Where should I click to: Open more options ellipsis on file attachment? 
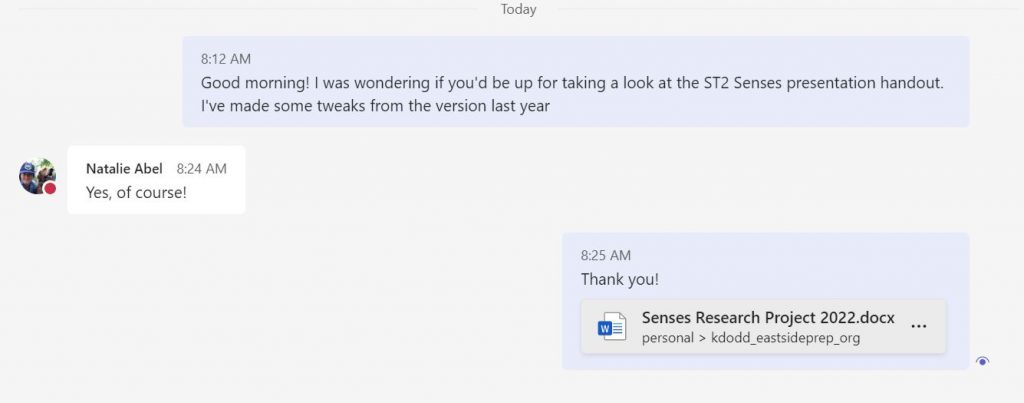[918, 327]
